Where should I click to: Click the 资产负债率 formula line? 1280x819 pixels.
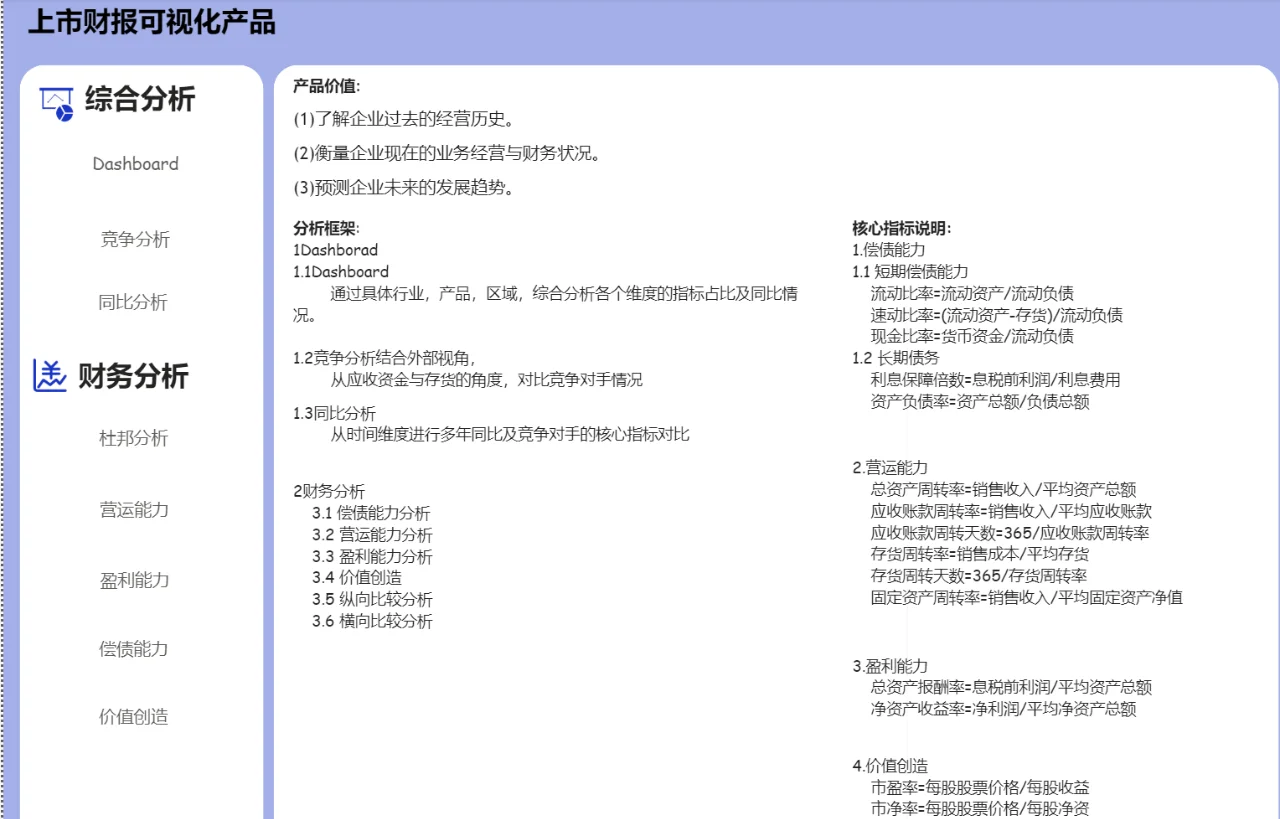click(x=980, y=402)
